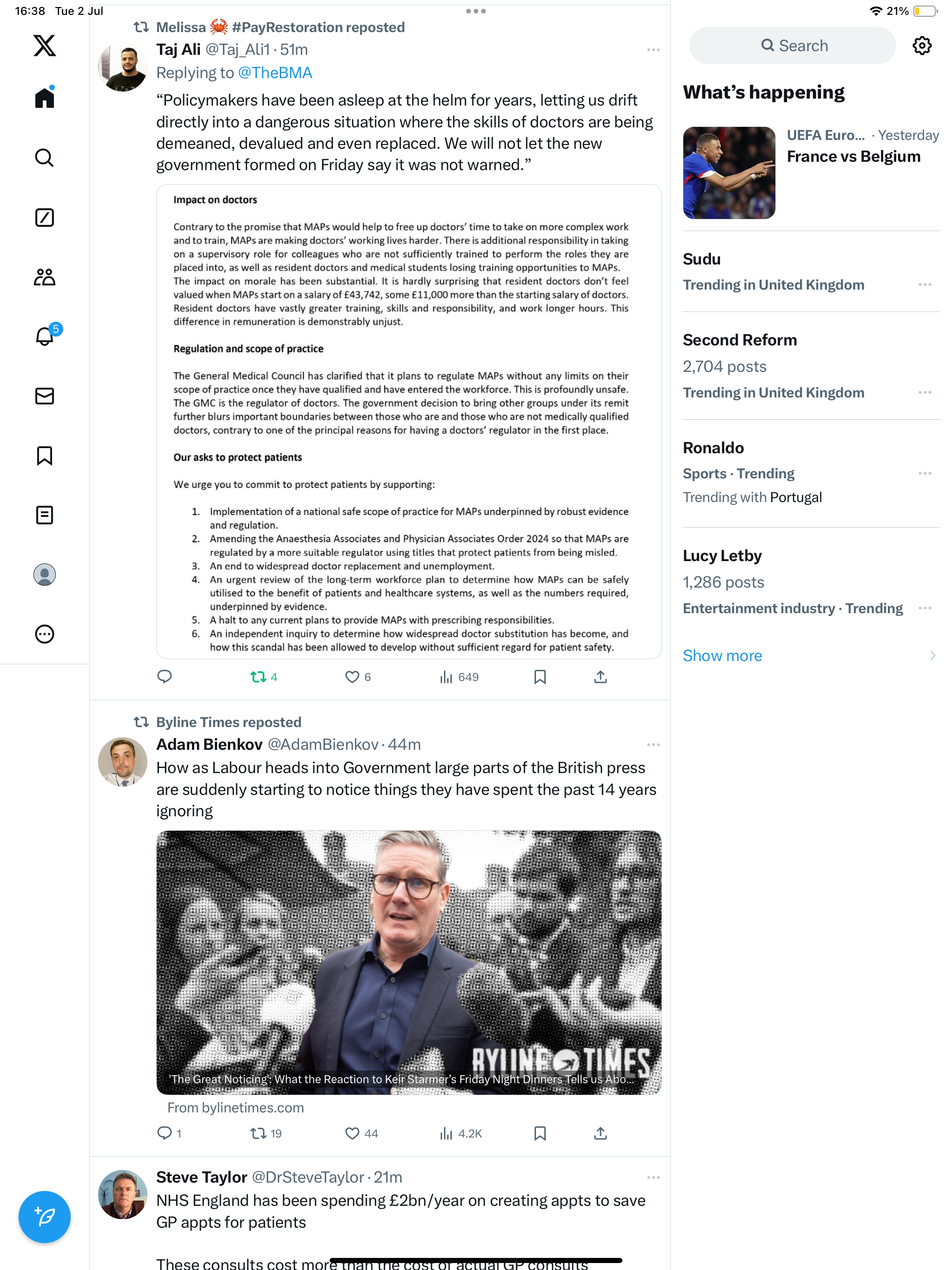This screenshot has width=952, height=1270.
Task: Open the Messages envelope icon
Action: point(44,396)
